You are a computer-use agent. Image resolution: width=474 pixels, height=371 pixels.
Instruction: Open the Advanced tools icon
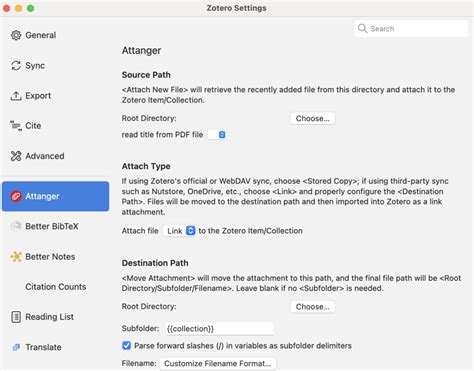[x=16, y=156]
